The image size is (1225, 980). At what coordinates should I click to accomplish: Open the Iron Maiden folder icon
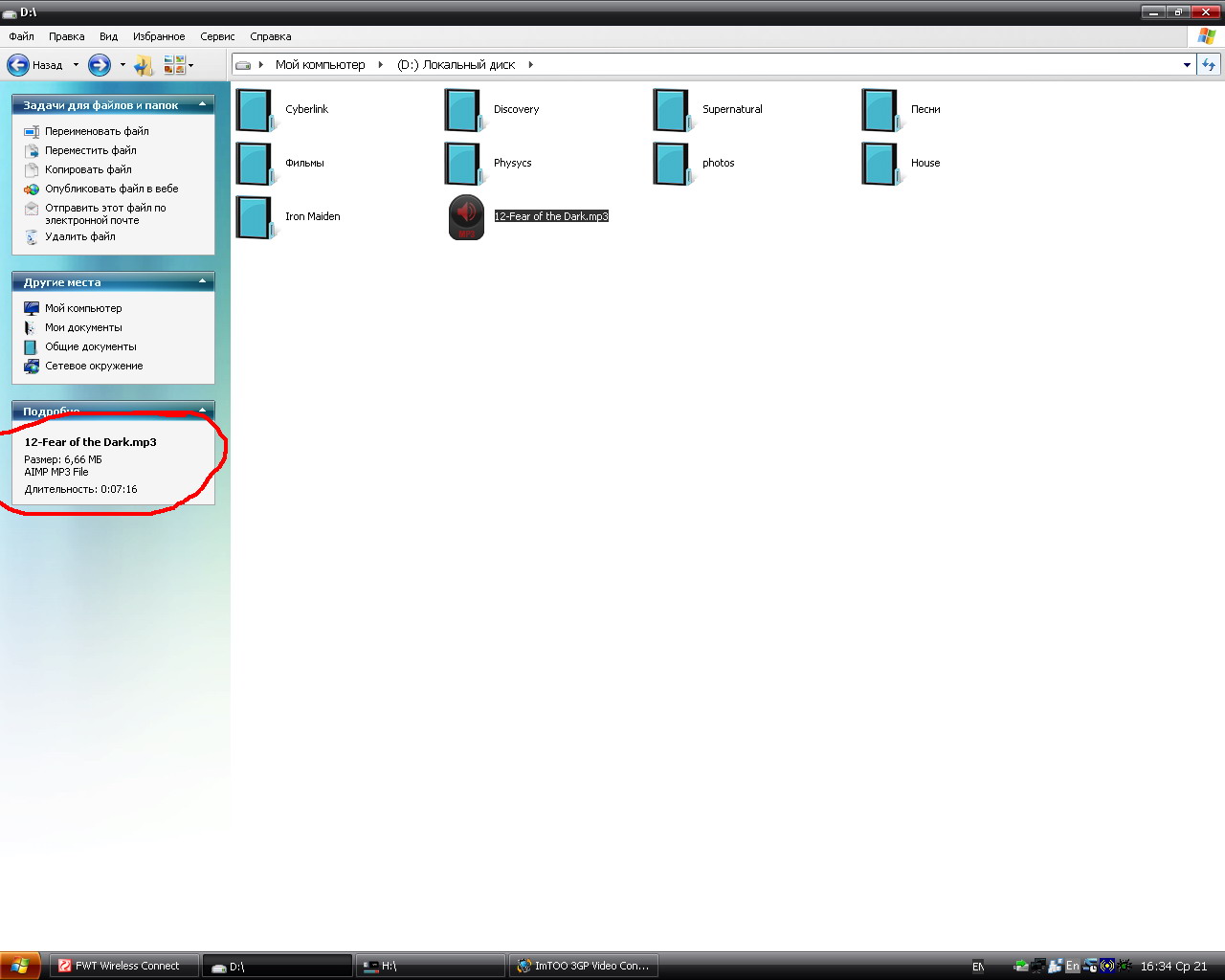255,217
